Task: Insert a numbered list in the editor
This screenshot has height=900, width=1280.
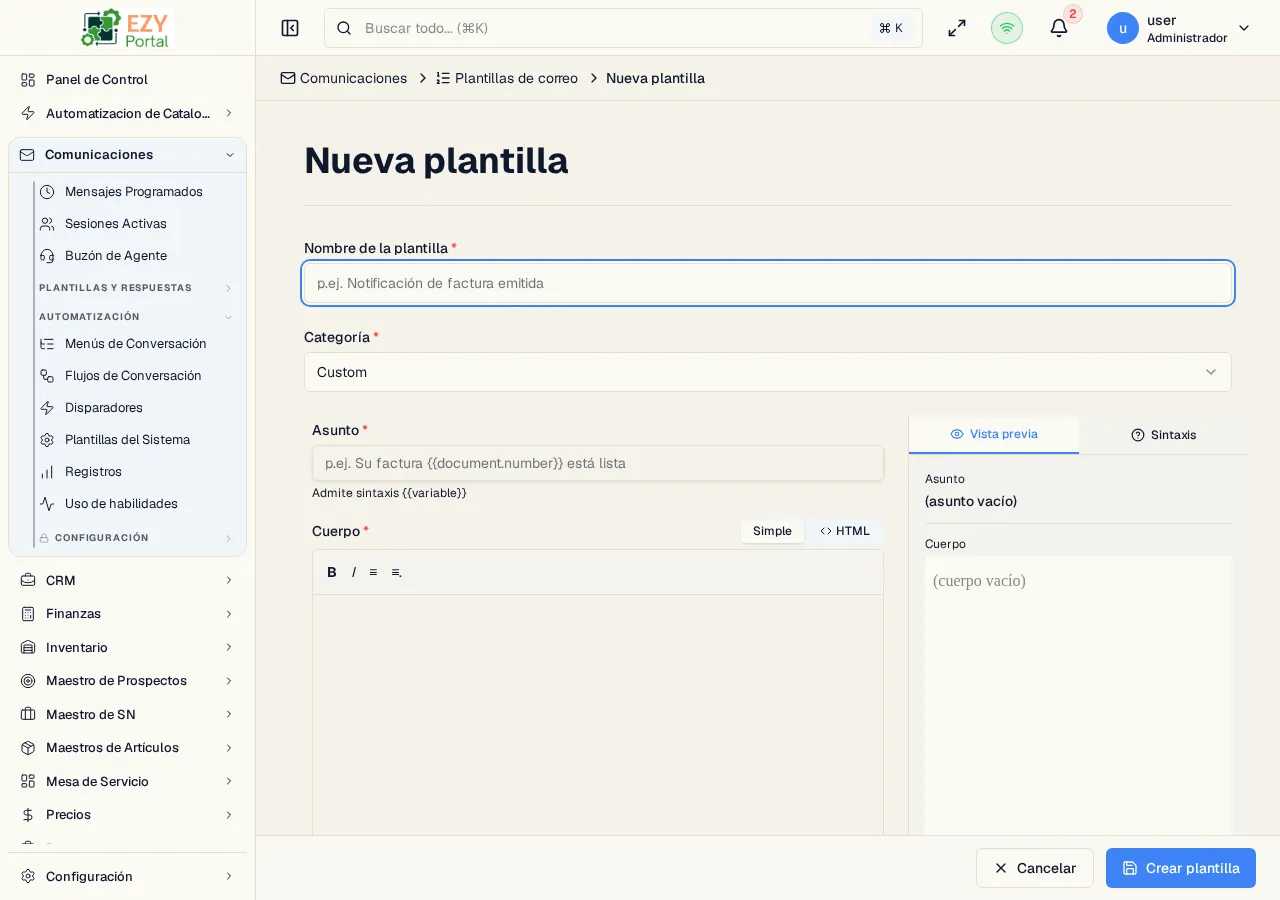Action: (396, 572)
